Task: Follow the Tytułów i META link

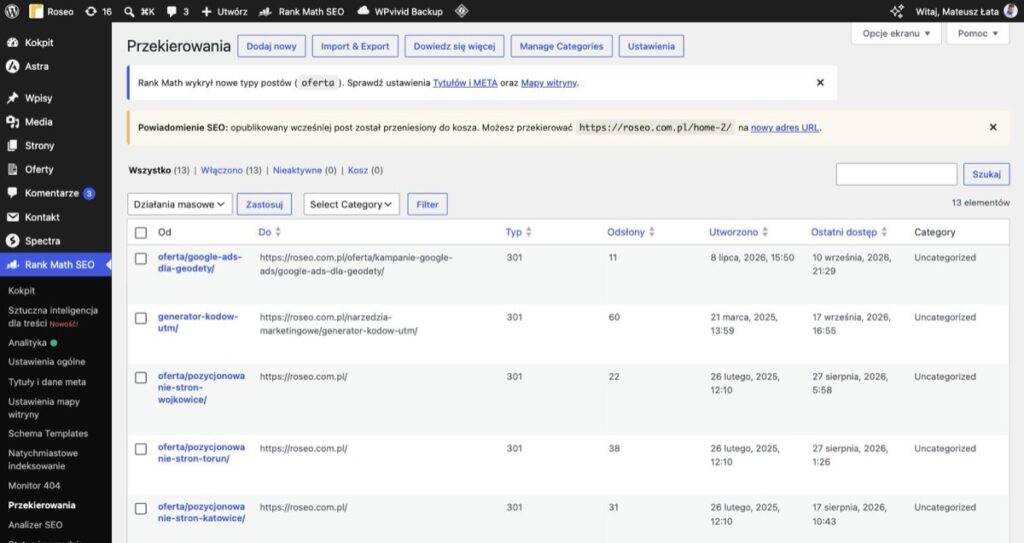Action: [x=465, y=83]
